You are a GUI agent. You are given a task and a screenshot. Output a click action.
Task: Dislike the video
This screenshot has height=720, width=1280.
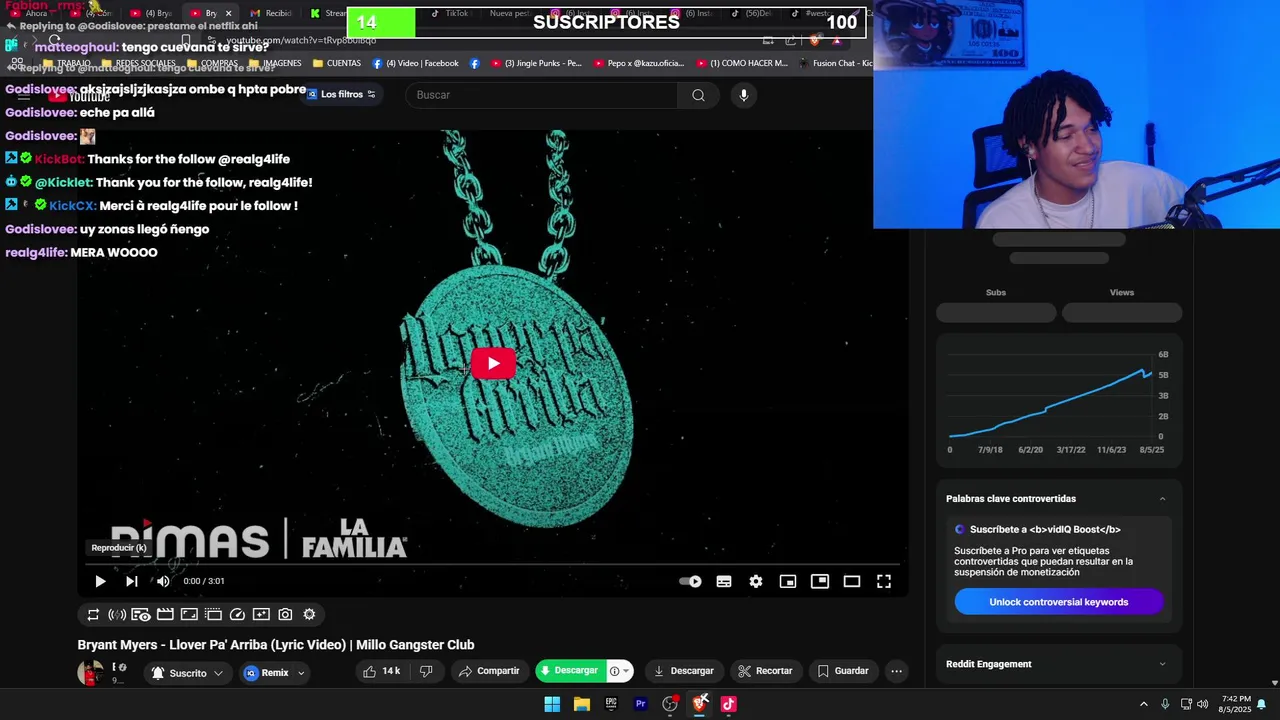click(x=426, y=671)
